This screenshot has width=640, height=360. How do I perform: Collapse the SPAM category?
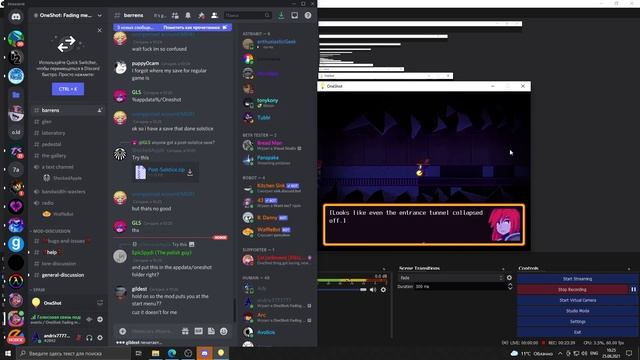coord(38,290)
